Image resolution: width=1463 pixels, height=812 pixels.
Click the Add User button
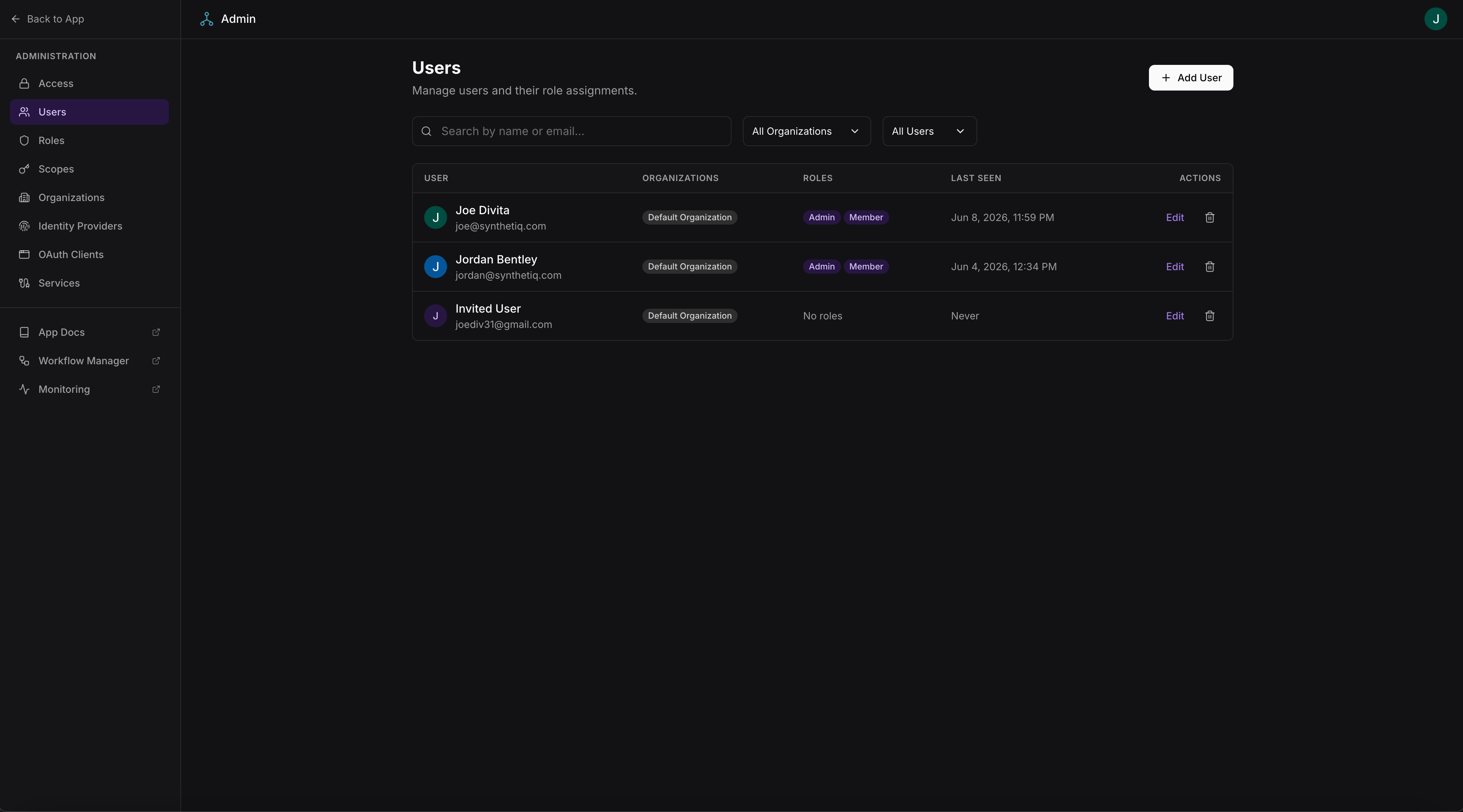pyautogui.click(x=1190, y=78)
